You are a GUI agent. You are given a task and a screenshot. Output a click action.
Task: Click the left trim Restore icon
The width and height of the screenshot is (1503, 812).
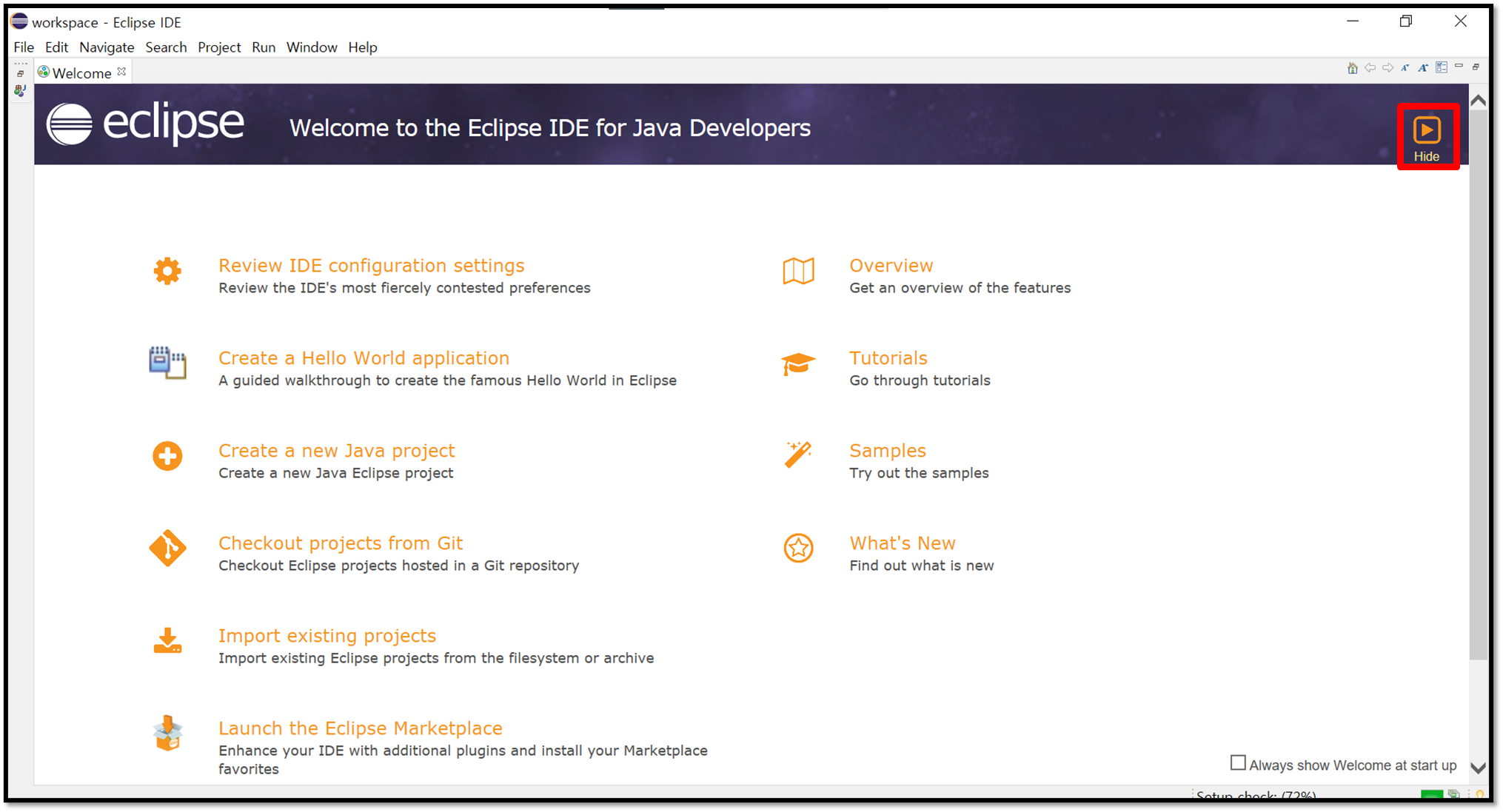[x=20, y=73]
